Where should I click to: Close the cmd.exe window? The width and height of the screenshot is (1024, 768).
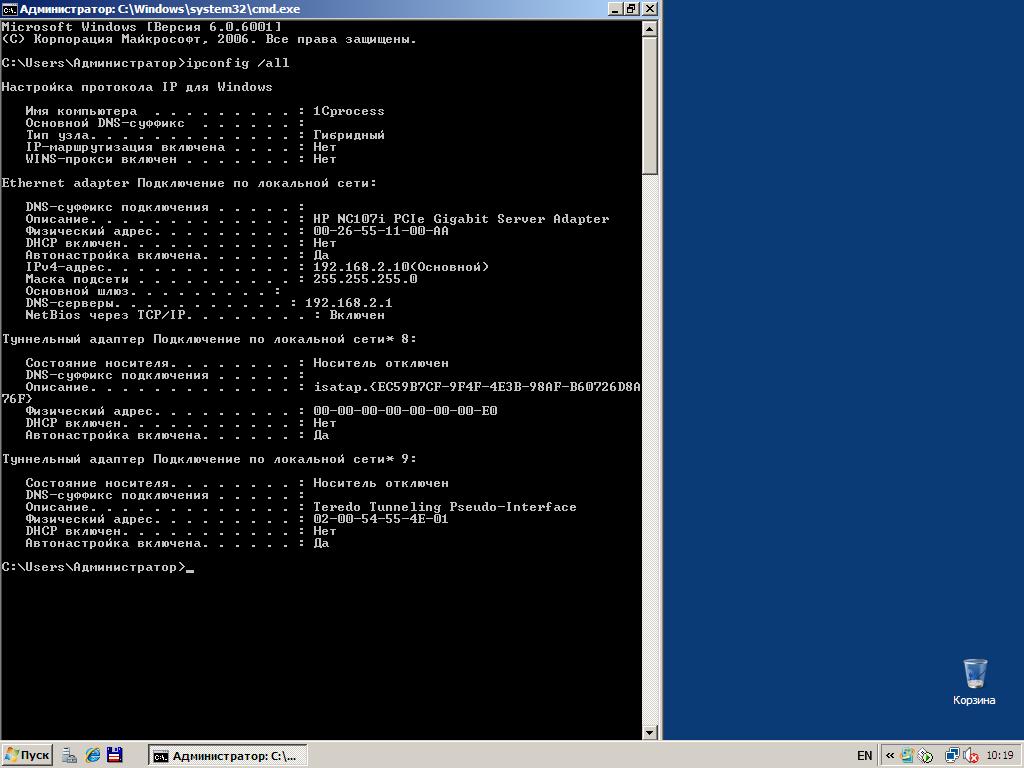coord(649,8)
